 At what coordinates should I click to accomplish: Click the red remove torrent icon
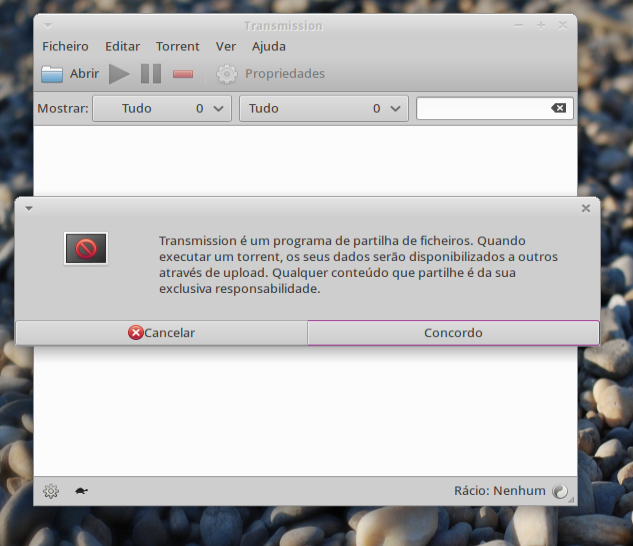pos(183,73)
